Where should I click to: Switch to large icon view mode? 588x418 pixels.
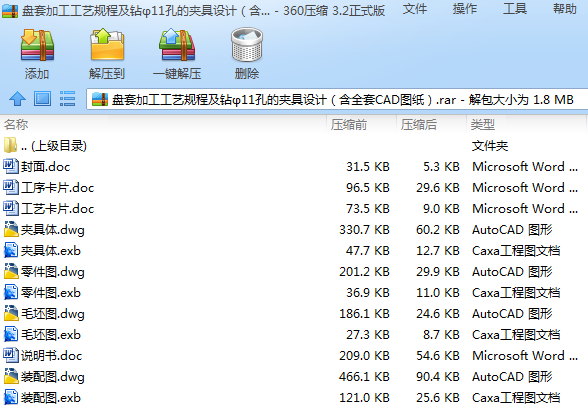pos(42,99)
